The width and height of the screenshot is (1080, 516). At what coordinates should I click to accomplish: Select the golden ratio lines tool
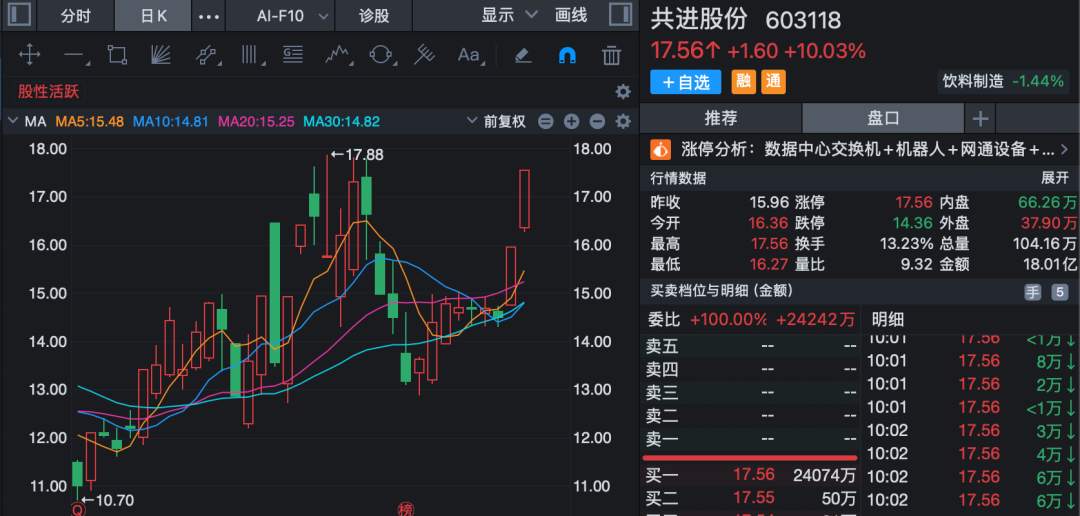[x=294, y=54]
